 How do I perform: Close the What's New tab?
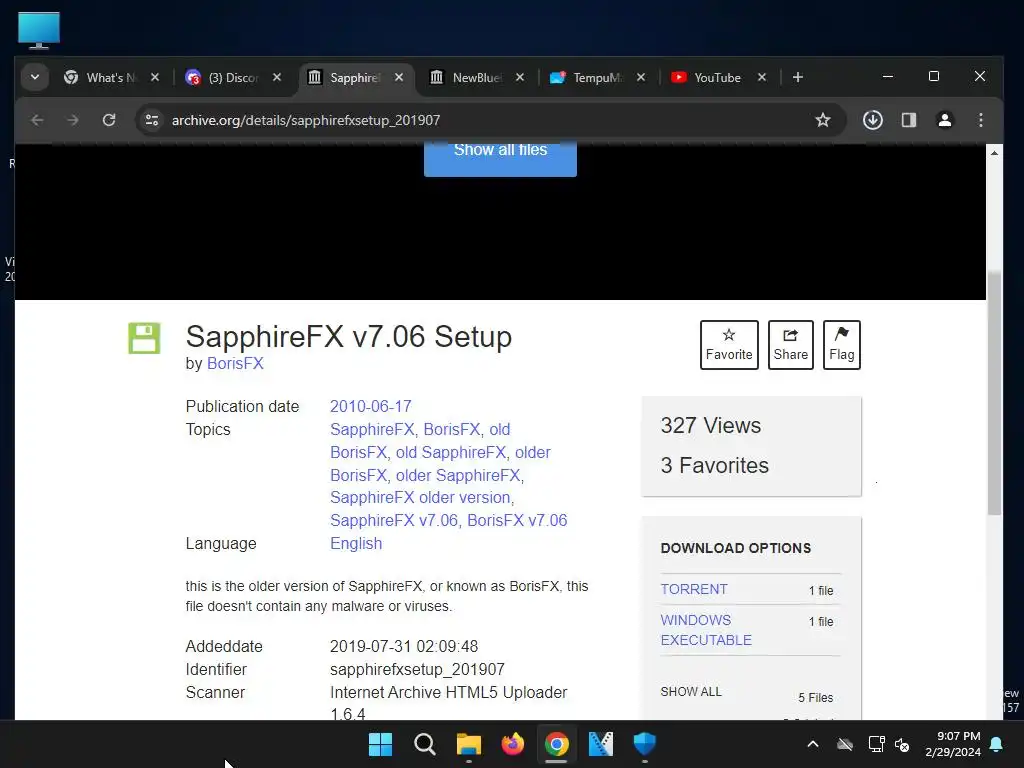pyautogui.click(x=155, y=77)
